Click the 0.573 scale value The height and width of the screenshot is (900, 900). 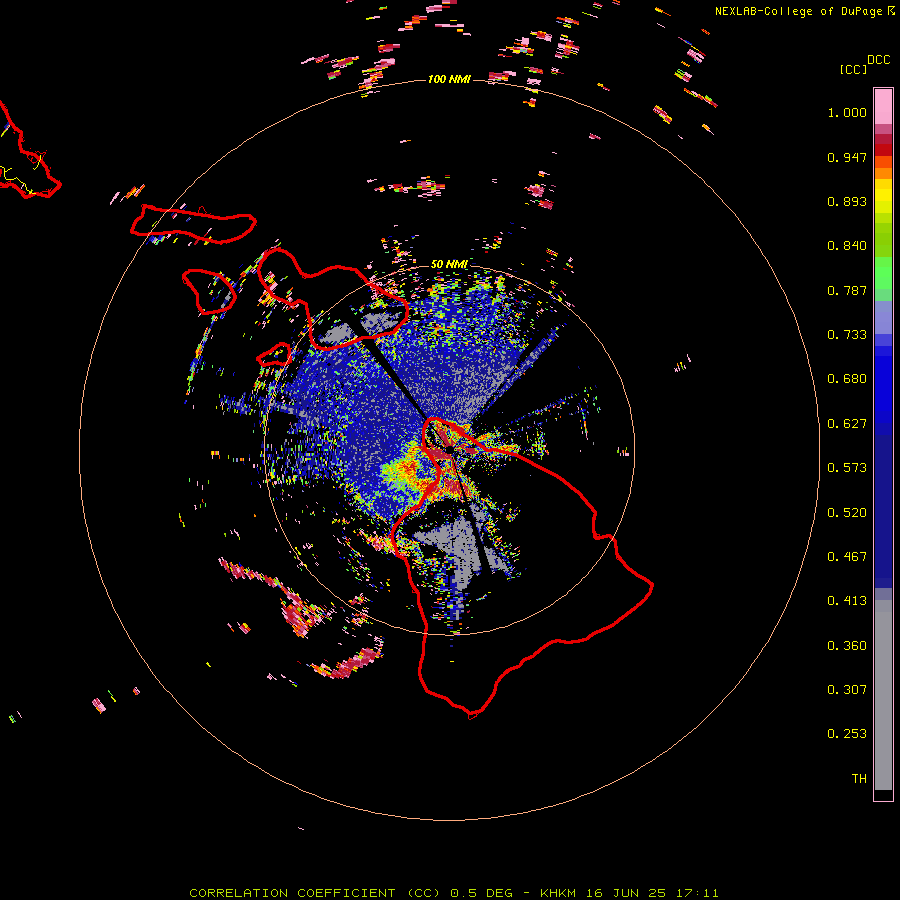847,468
